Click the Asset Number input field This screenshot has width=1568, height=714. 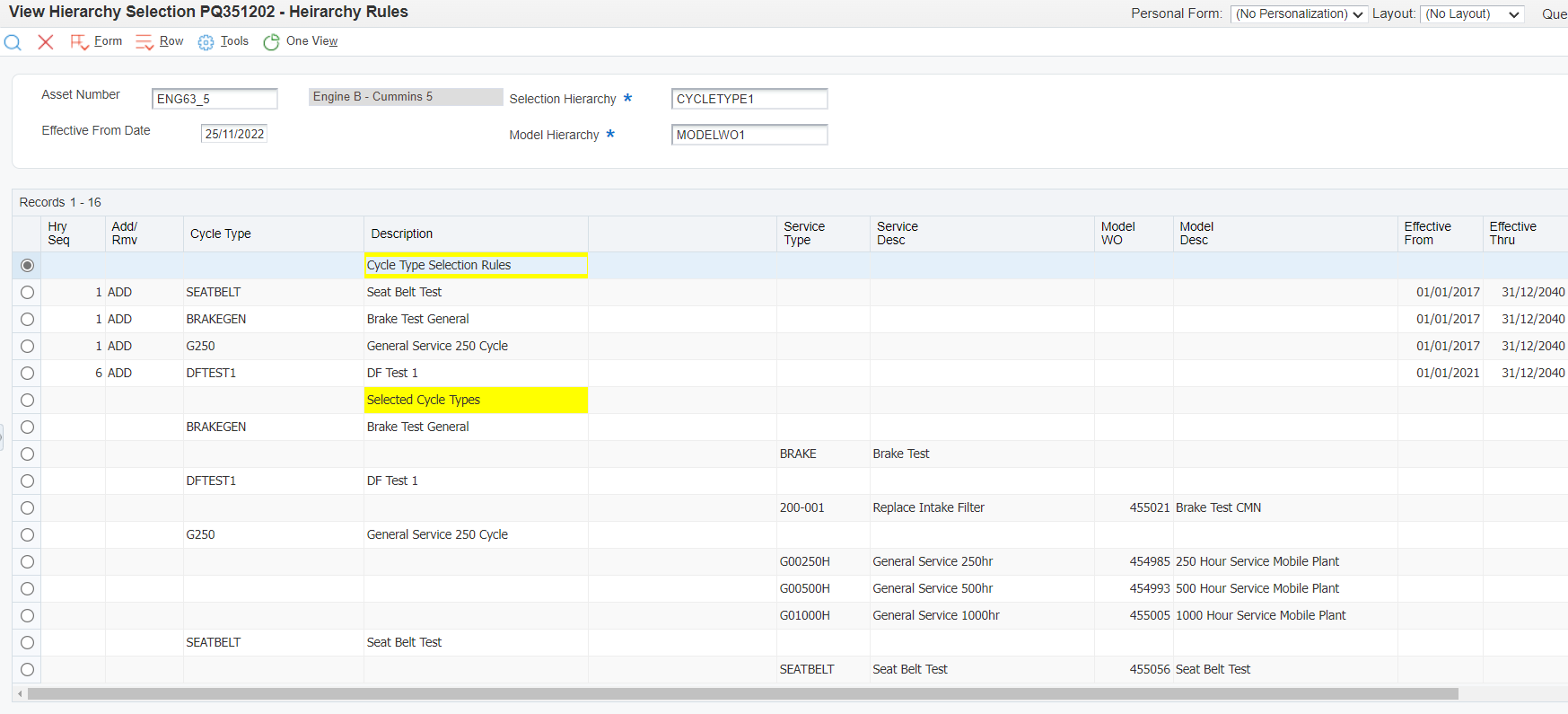click(215, 99)
